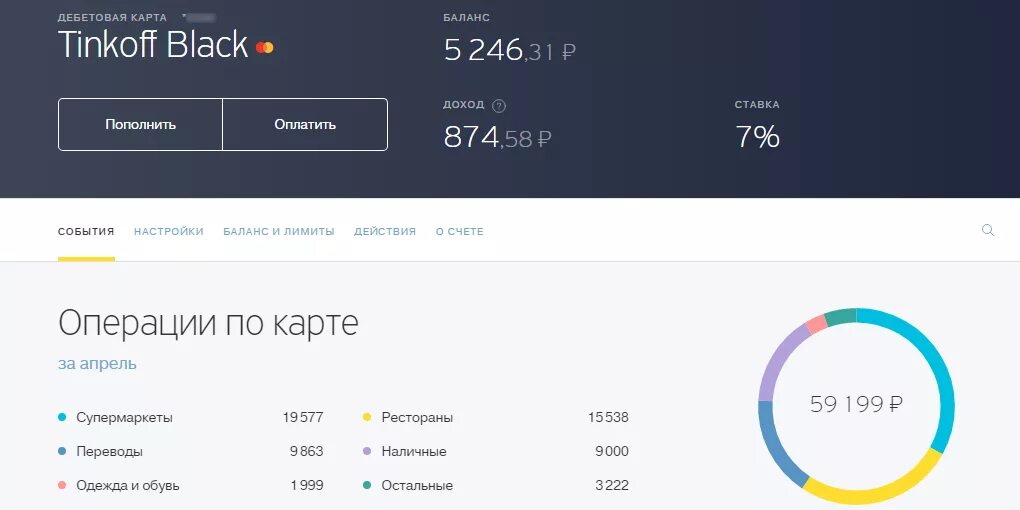Click the balance amount 5 246,31 ₽
Viewport: 1020px width, 510px height.
click(509, 51)
